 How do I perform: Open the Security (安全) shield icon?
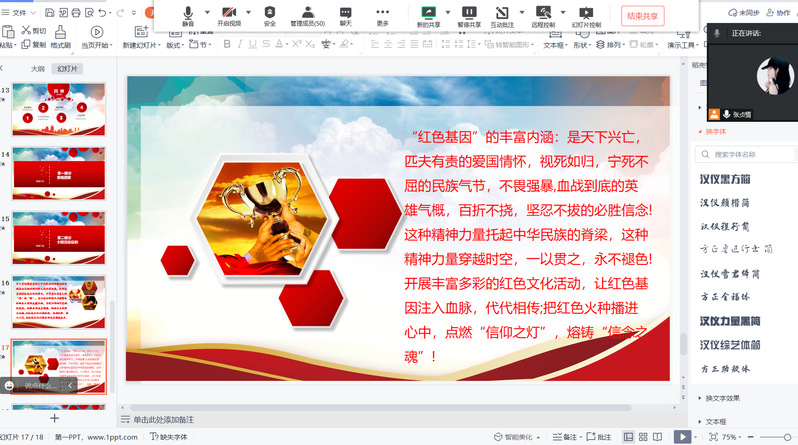pyautogui.click(x=270, y=16)
